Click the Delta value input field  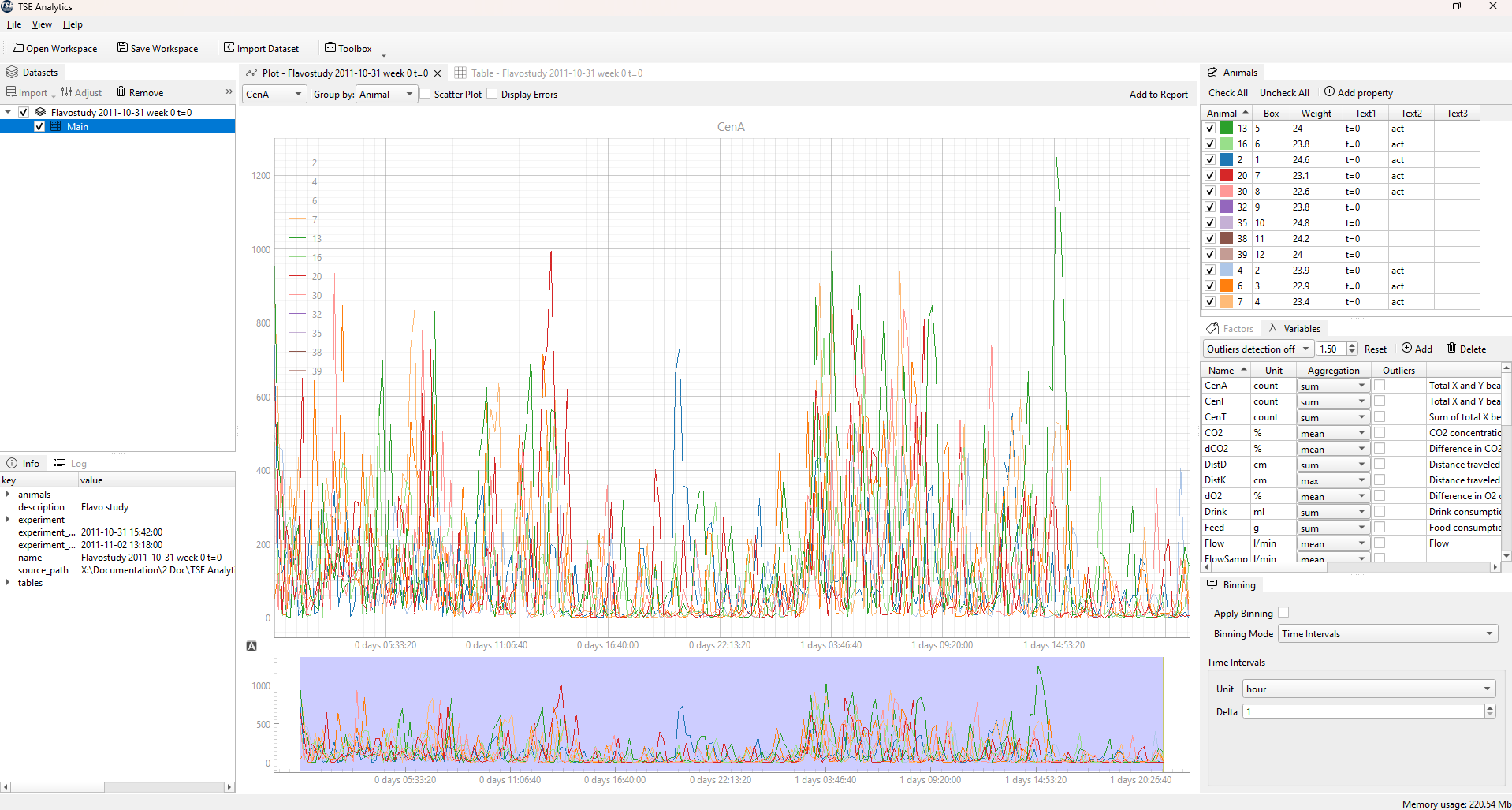pyautogui.click(x=1364, y=711)
